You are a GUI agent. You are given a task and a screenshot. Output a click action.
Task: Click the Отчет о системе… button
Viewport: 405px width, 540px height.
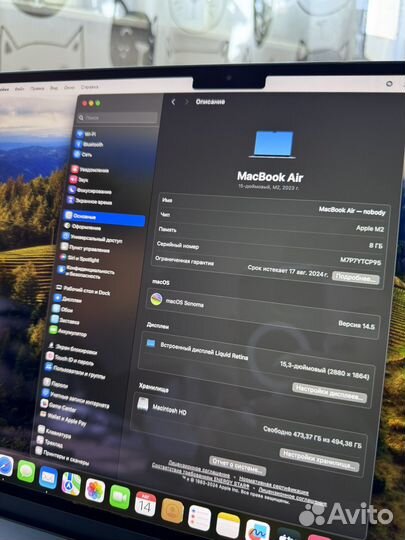237,466
